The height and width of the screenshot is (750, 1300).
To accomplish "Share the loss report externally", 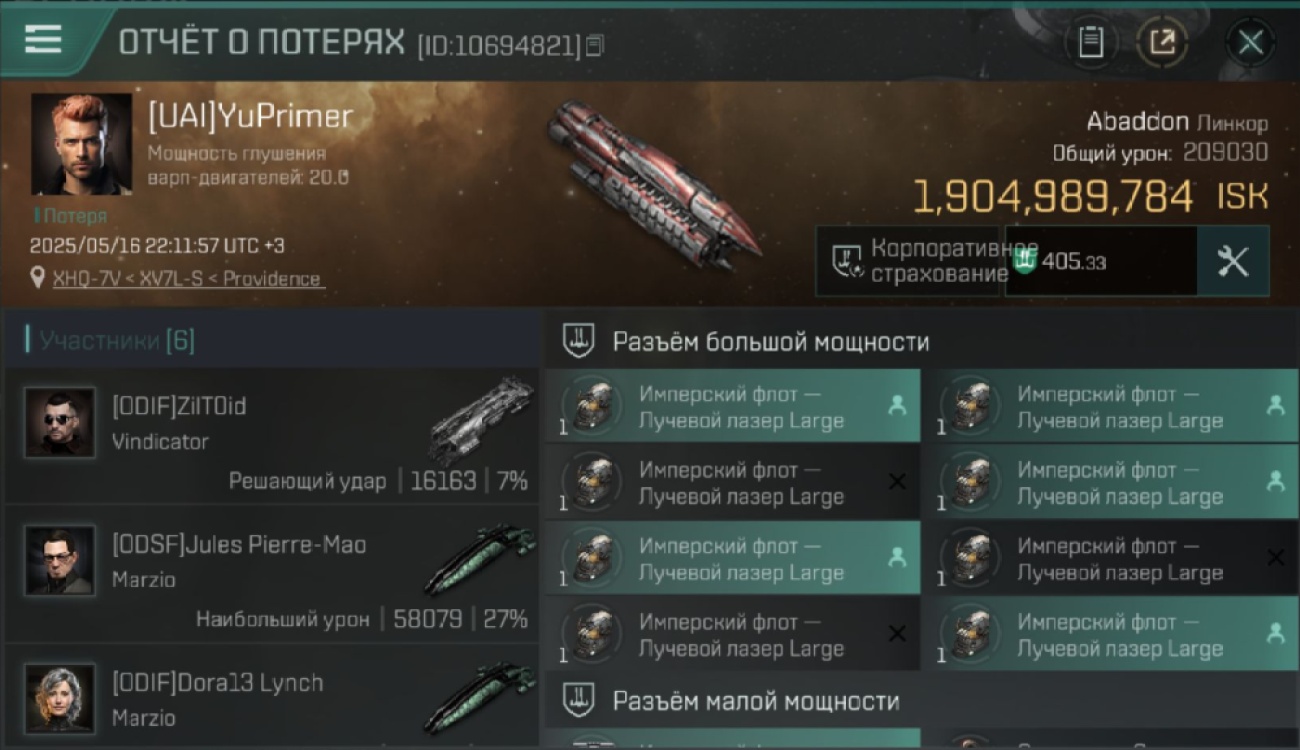I will pos(1161,42).
